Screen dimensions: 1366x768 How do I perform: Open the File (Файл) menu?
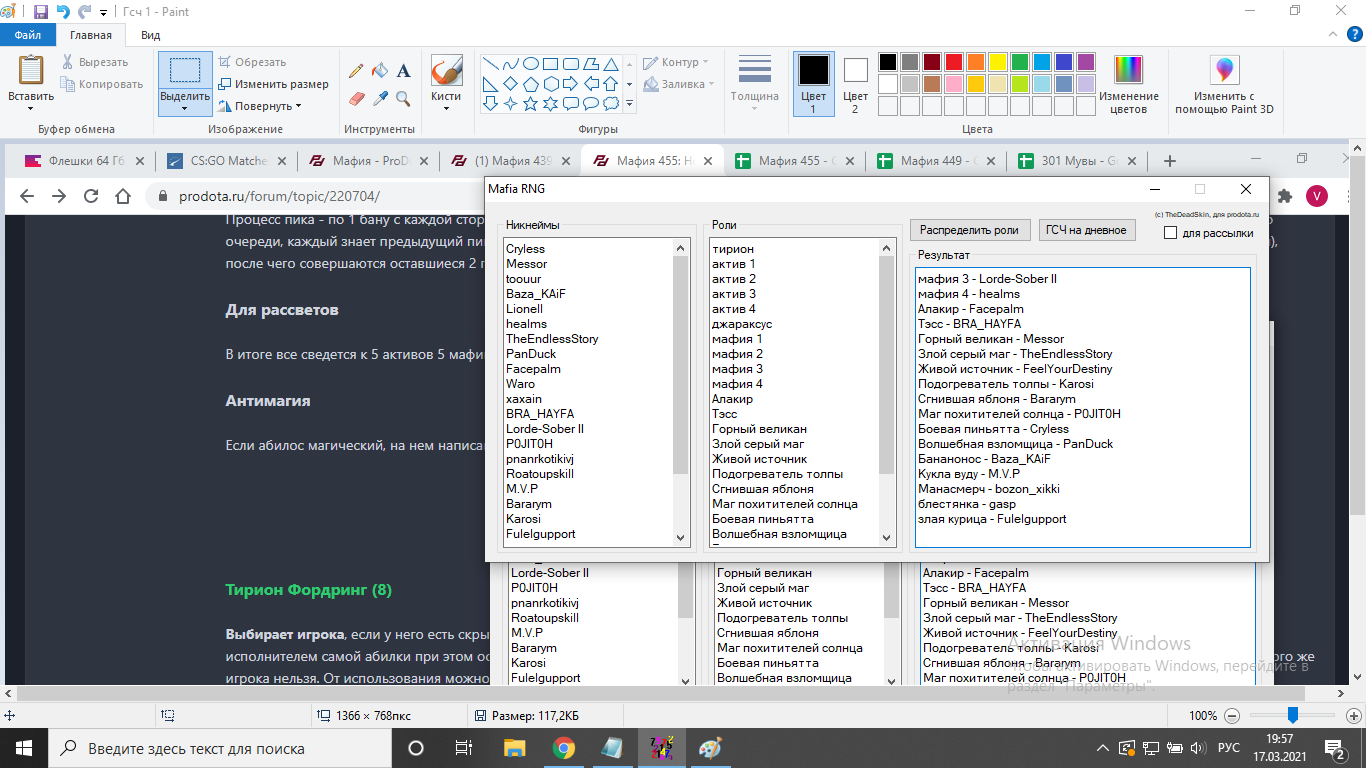pyautogui.click(x=27, y=35)
